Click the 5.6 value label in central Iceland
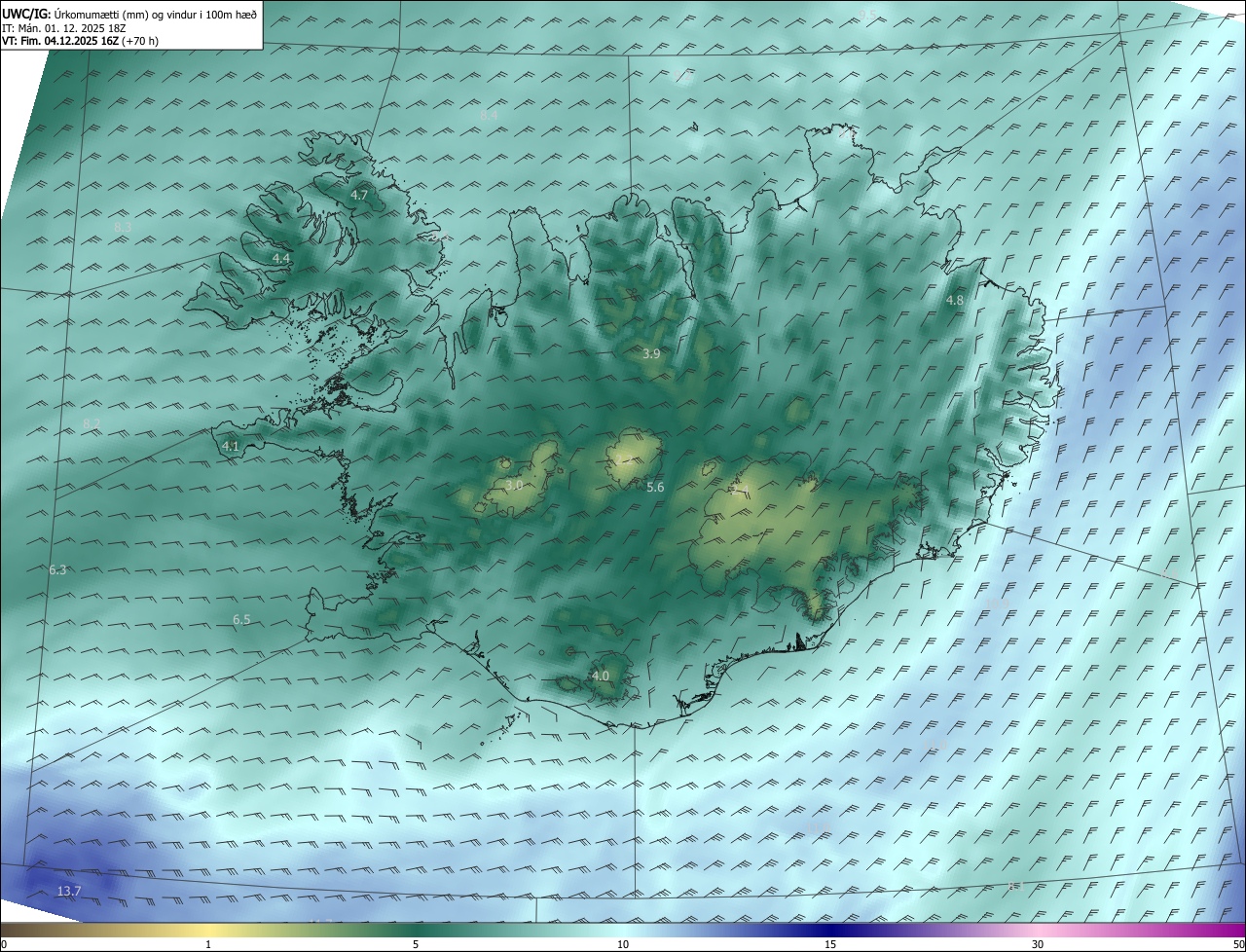 655,487
